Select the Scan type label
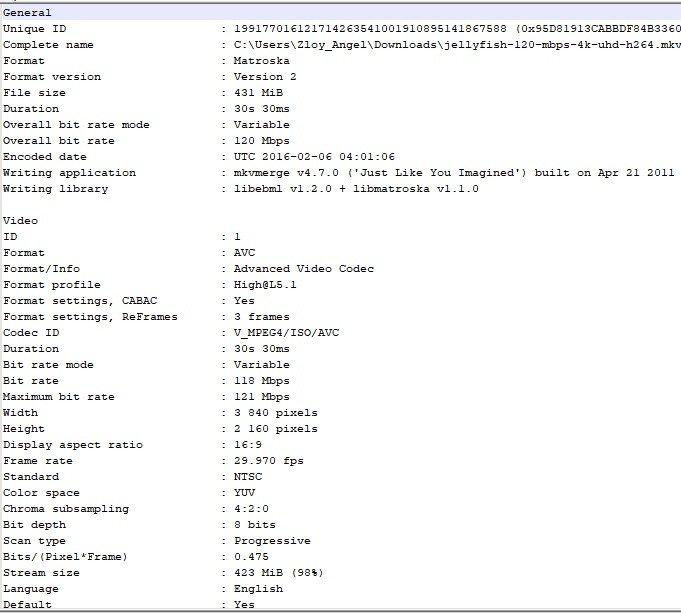The image size is (681, 613). [x=34, y=541]
